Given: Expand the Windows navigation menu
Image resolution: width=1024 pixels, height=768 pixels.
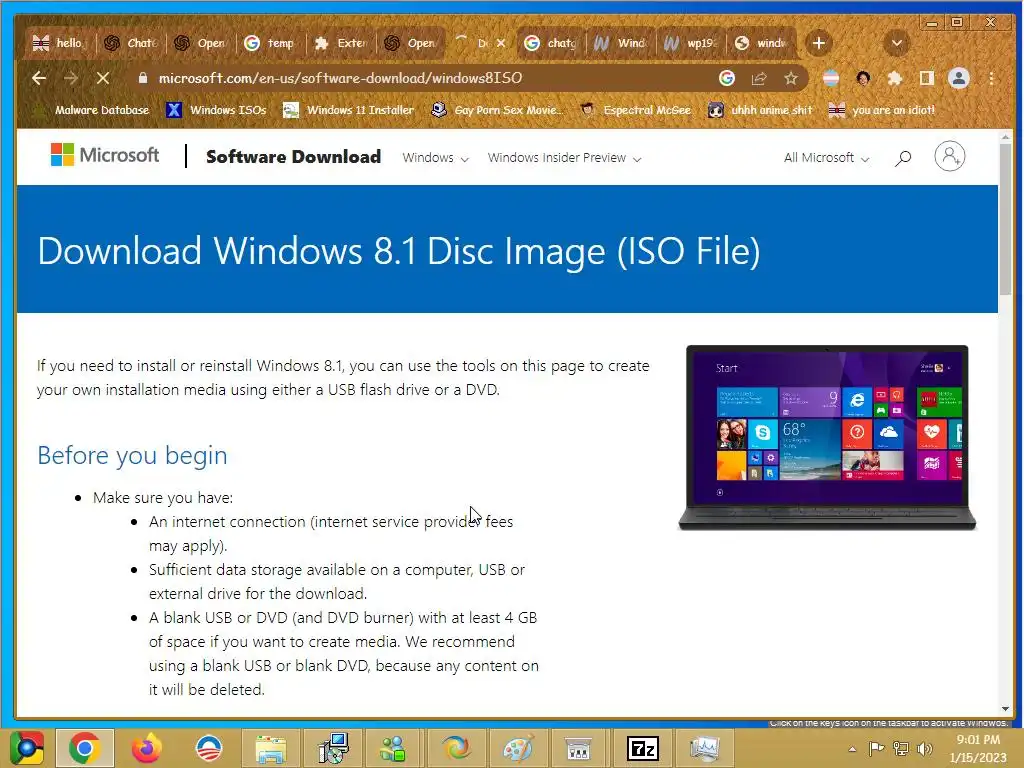Looking at the screenshot, I should pos(436,158).
